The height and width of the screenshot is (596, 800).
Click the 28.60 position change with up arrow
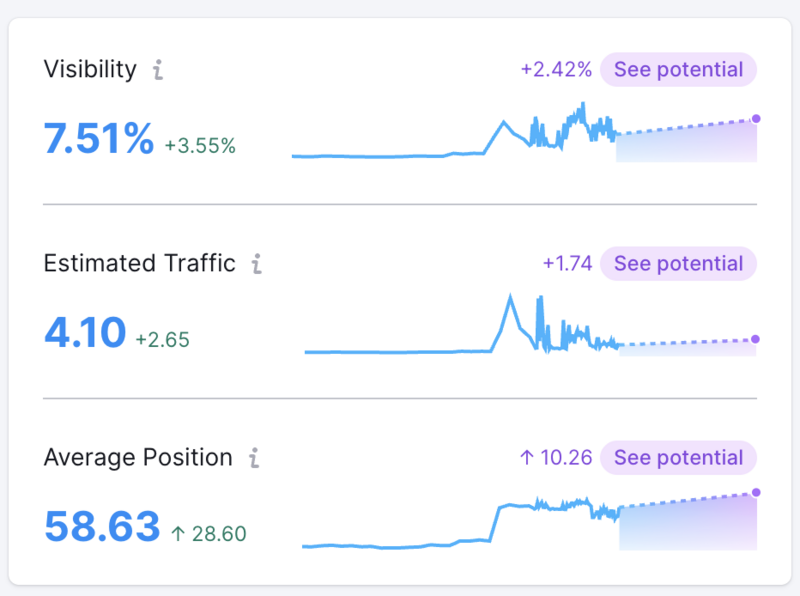click(208, 534)
